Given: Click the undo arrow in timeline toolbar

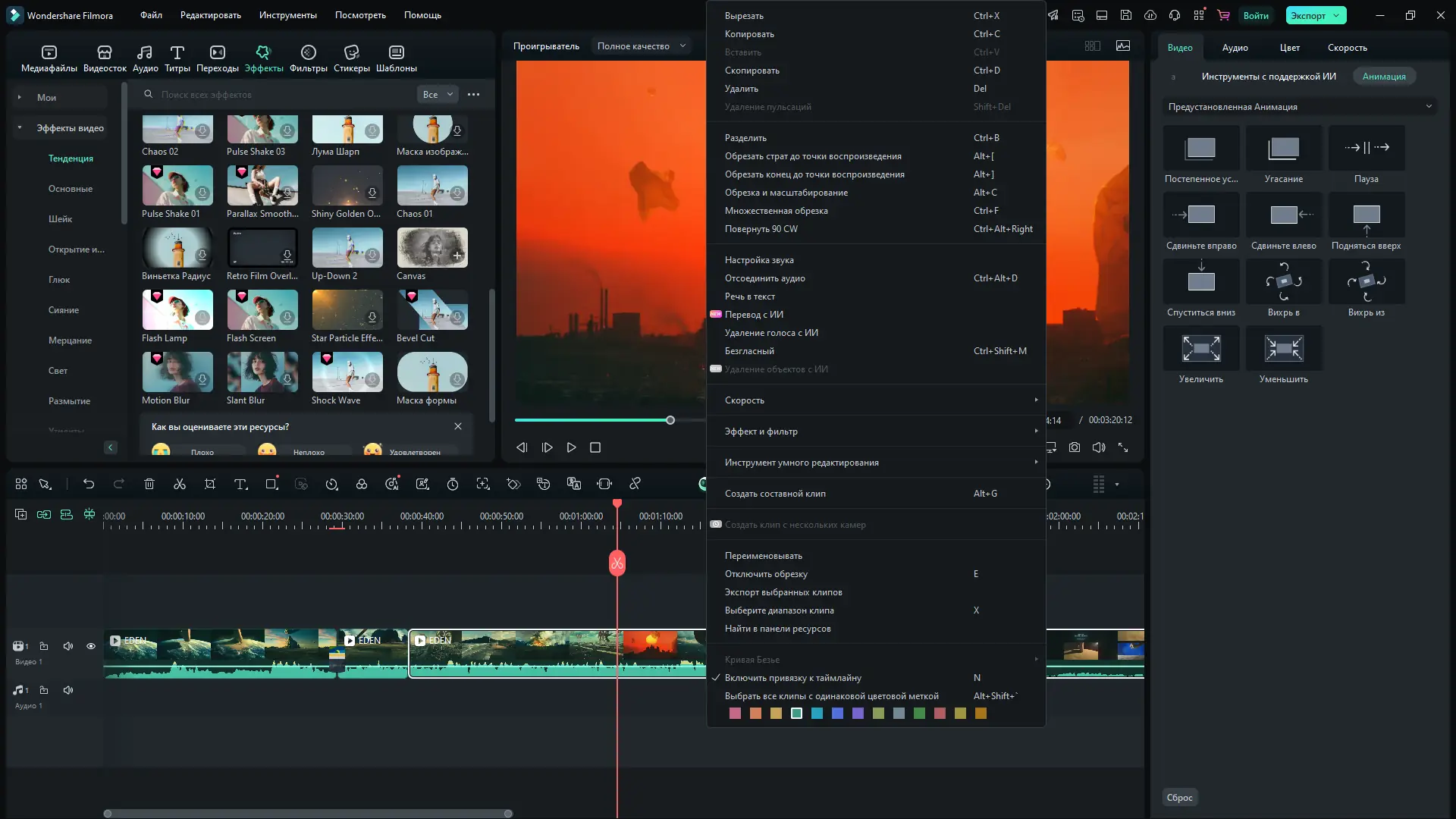Looking at the screenshot, I should point(89,484).
